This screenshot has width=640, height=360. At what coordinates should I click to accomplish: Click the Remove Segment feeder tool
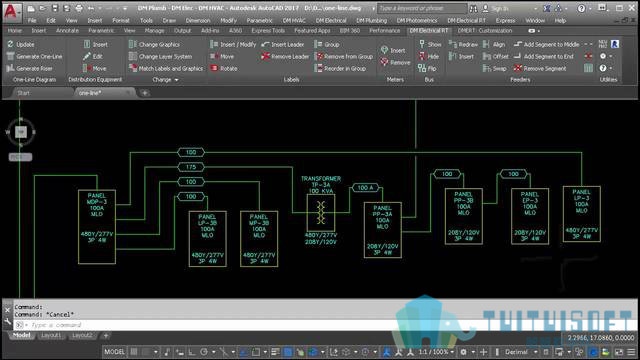[x=540, y=68]
